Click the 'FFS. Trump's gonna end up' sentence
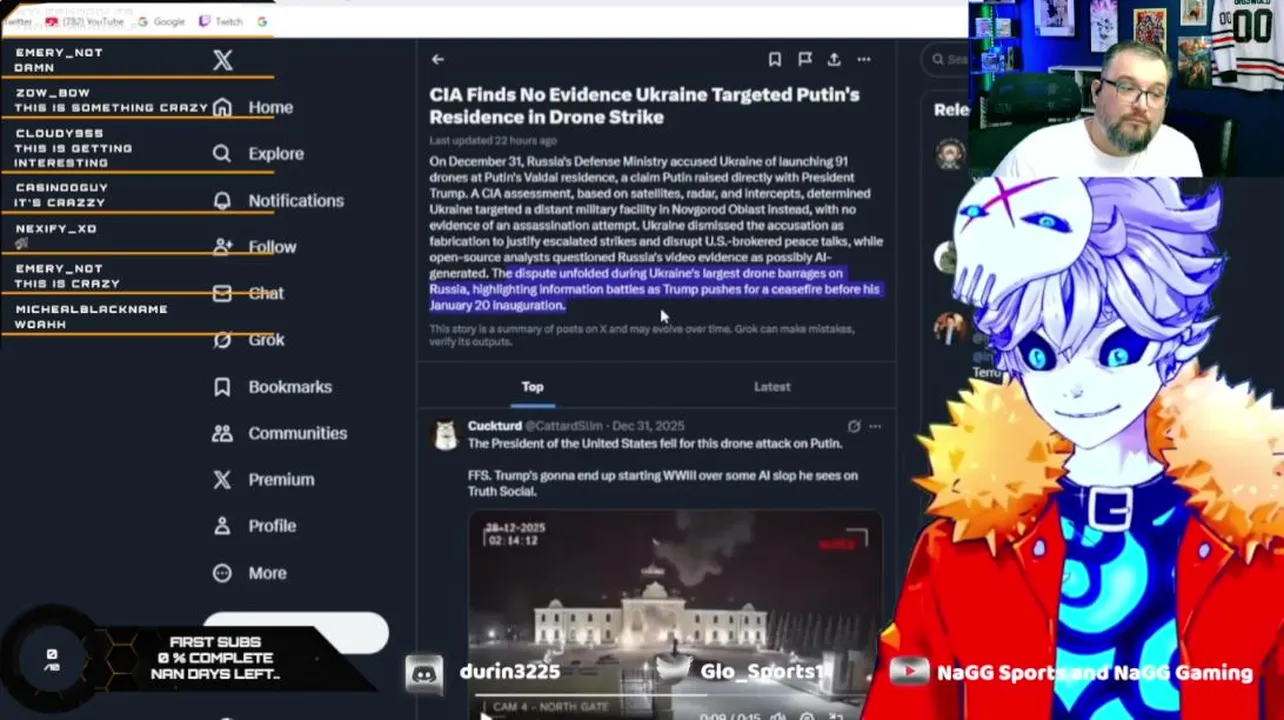This screenshot has width=1284, height=720. [662, 483]
